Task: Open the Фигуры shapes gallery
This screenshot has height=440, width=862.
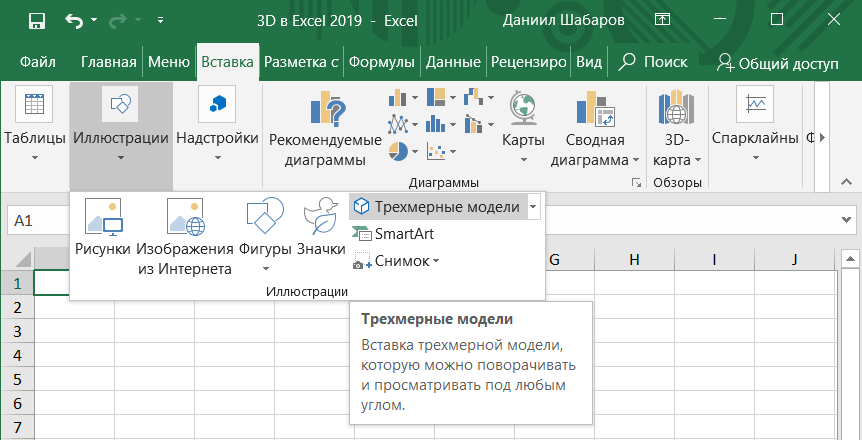Action: (x=265, y=236)
